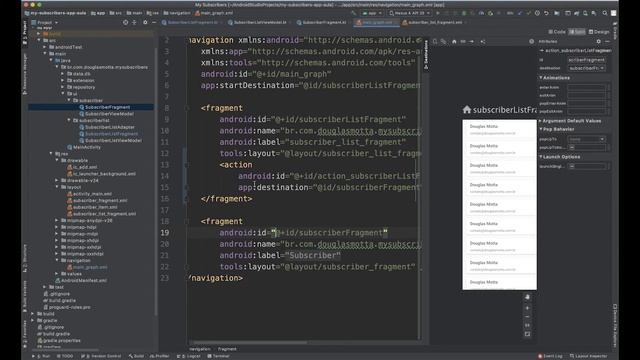
Task: Hide the Project panel with minus icon
Action: [154, 22]
